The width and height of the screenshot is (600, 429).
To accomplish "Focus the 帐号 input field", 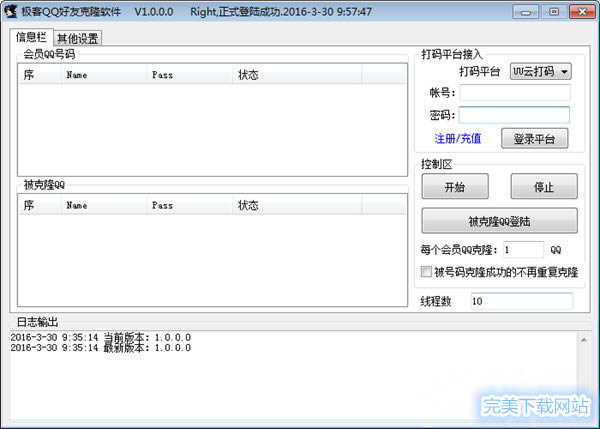I will tap(515, 93).
